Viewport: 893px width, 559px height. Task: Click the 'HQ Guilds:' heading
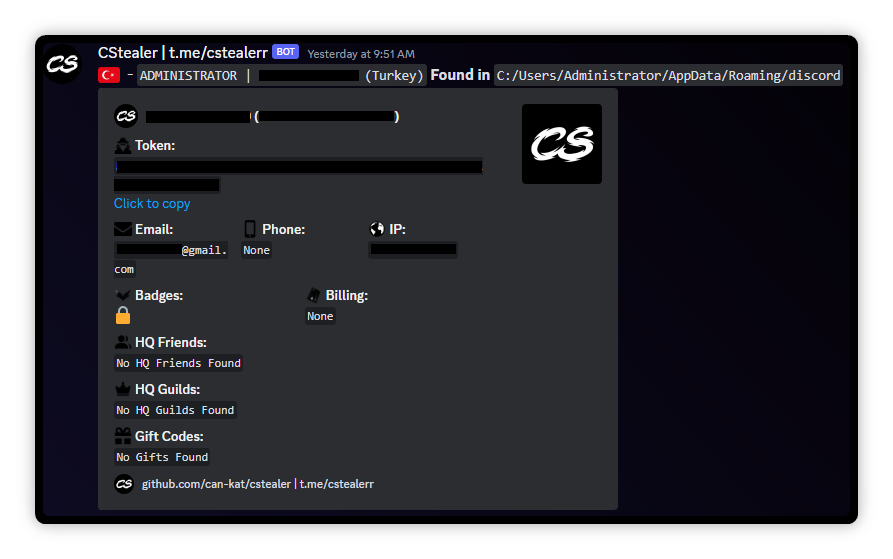point(167,389)
